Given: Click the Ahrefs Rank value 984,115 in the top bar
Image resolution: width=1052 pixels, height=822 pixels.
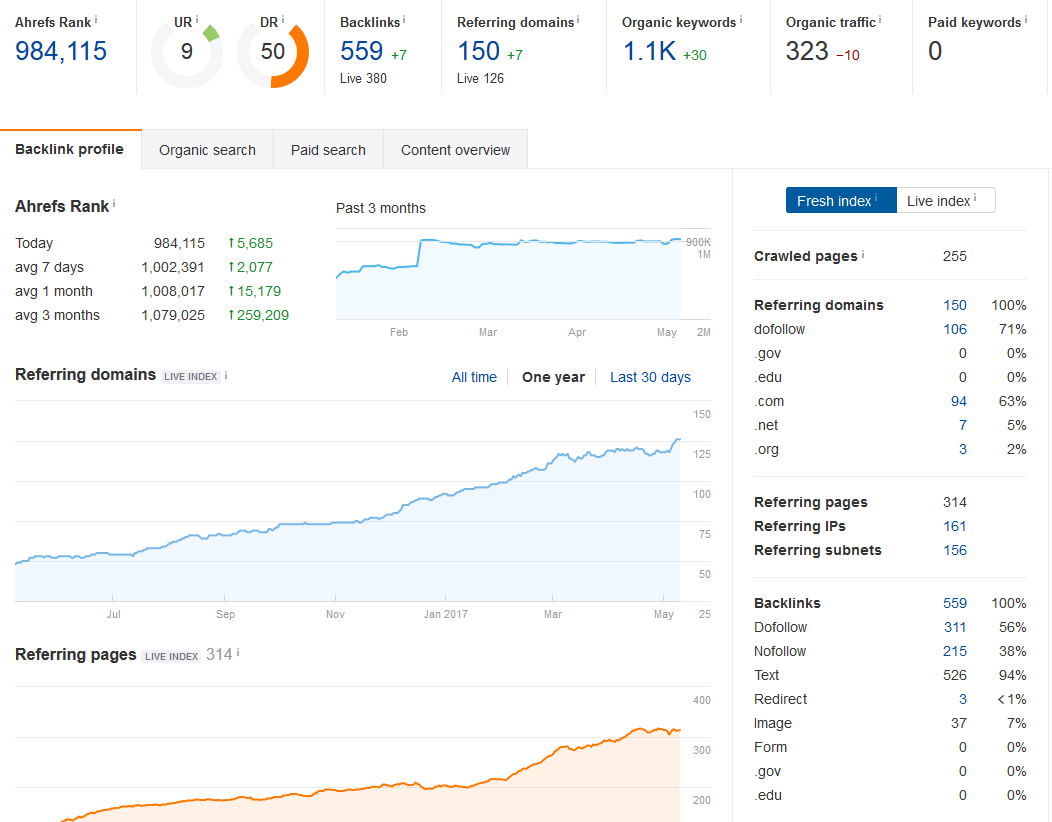Looking at the screenshot, I should pyautogui.click(x=61, y=51).
